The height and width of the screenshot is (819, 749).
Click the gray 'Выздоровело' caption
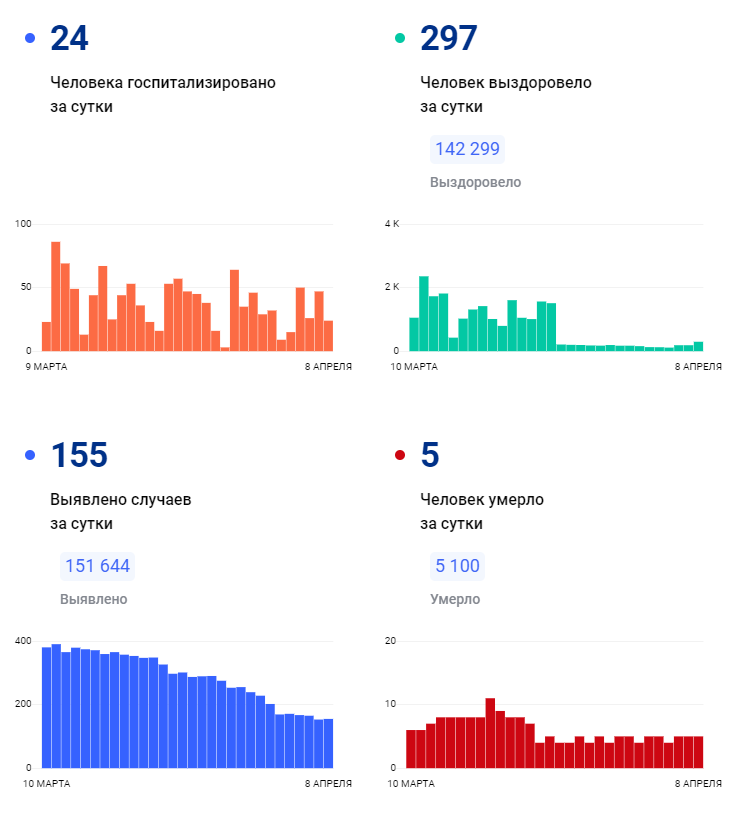475,183
